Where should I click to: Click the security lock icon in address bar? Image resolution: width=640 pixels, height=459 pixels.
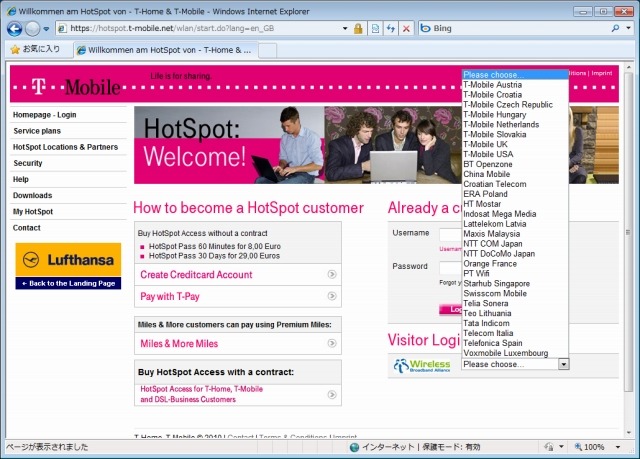358,29
